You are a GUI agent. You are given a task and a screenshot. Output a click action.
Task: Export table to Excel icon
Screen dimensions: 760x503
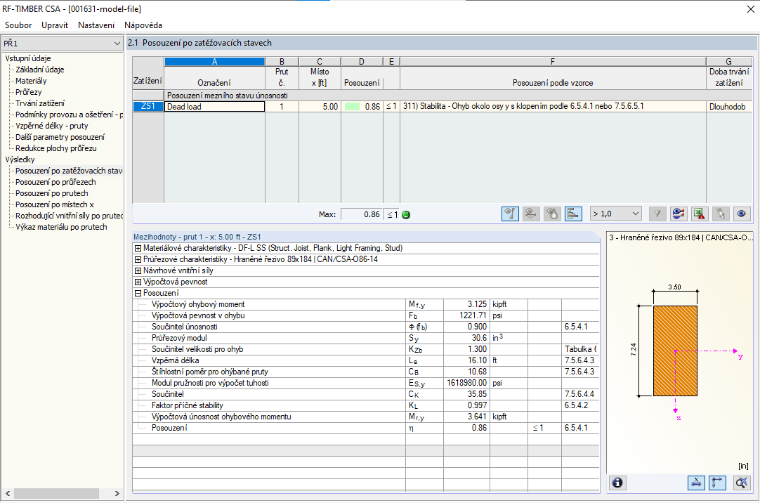[699, 214]
